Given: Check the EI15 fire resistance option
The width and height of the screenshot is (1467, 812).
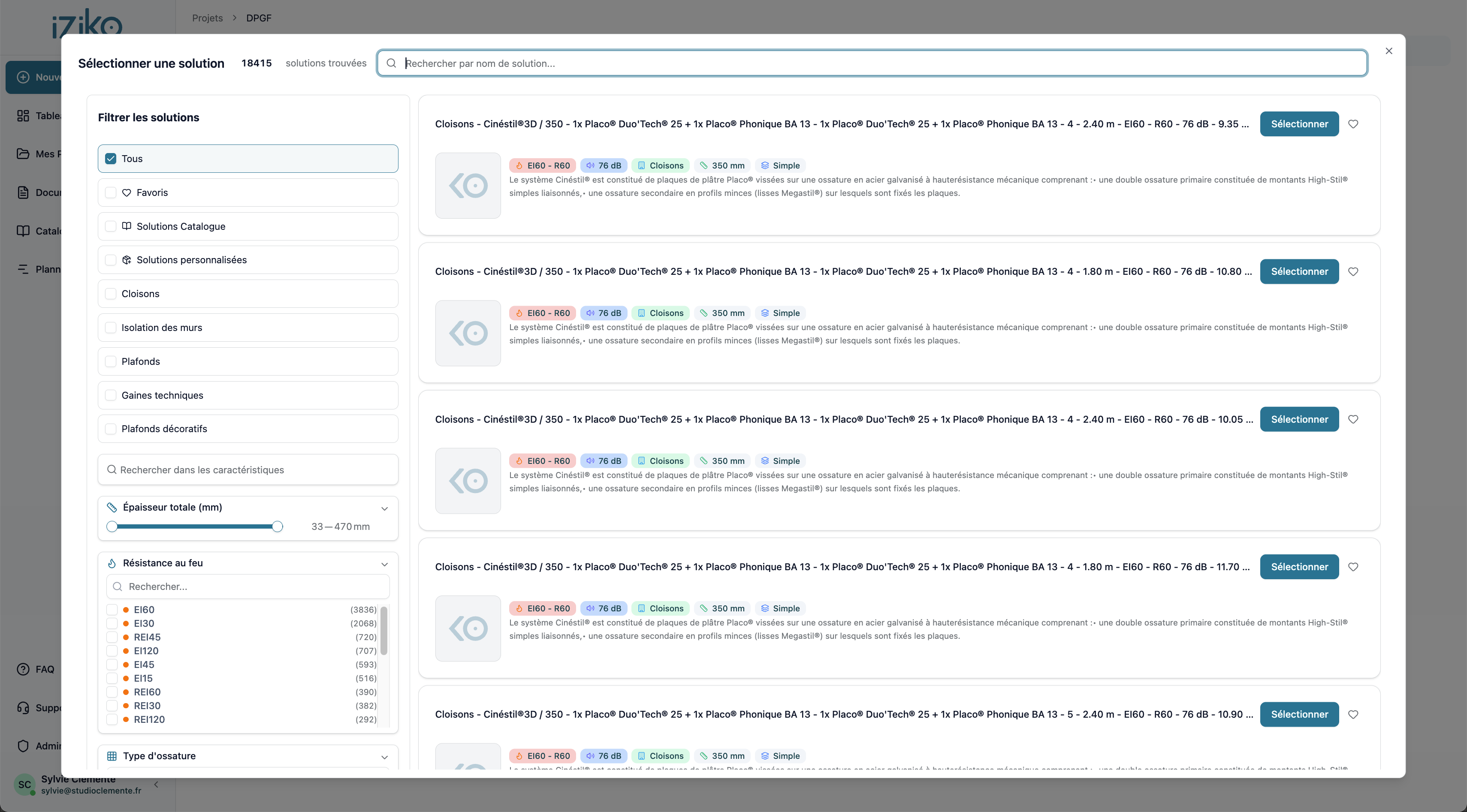Looking at the screenshot, I should coord(112,678).
